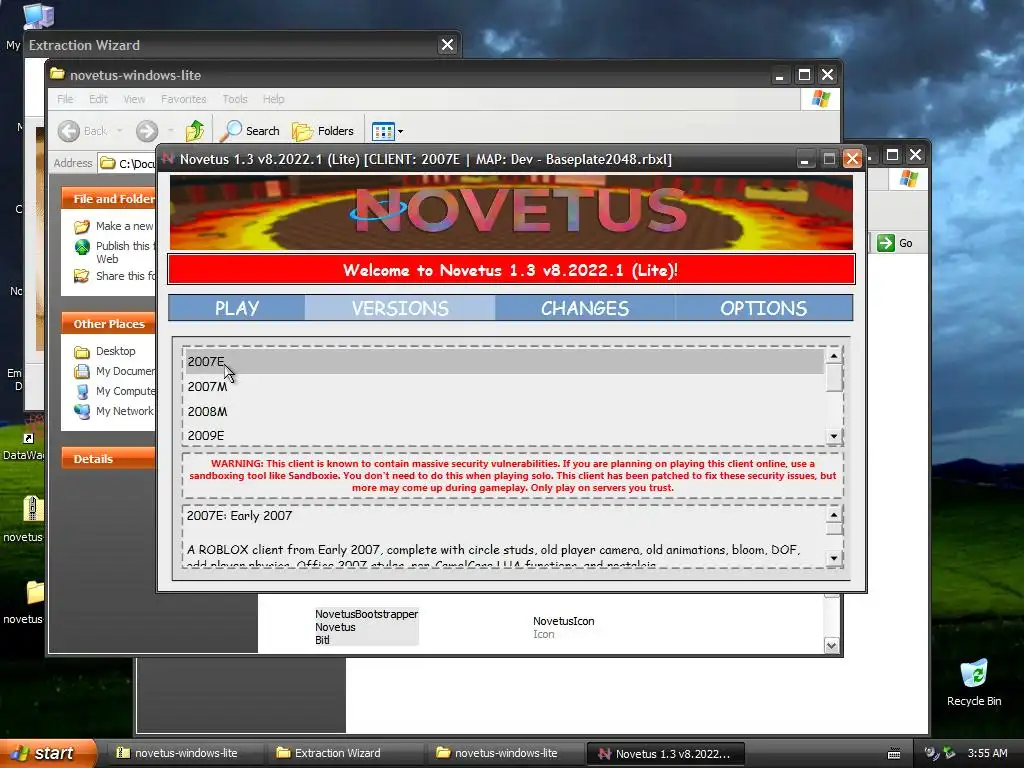This screenshot has width=1024, height=768.
Task: Select the 2008M client entry
Action: tap(504, 411)
